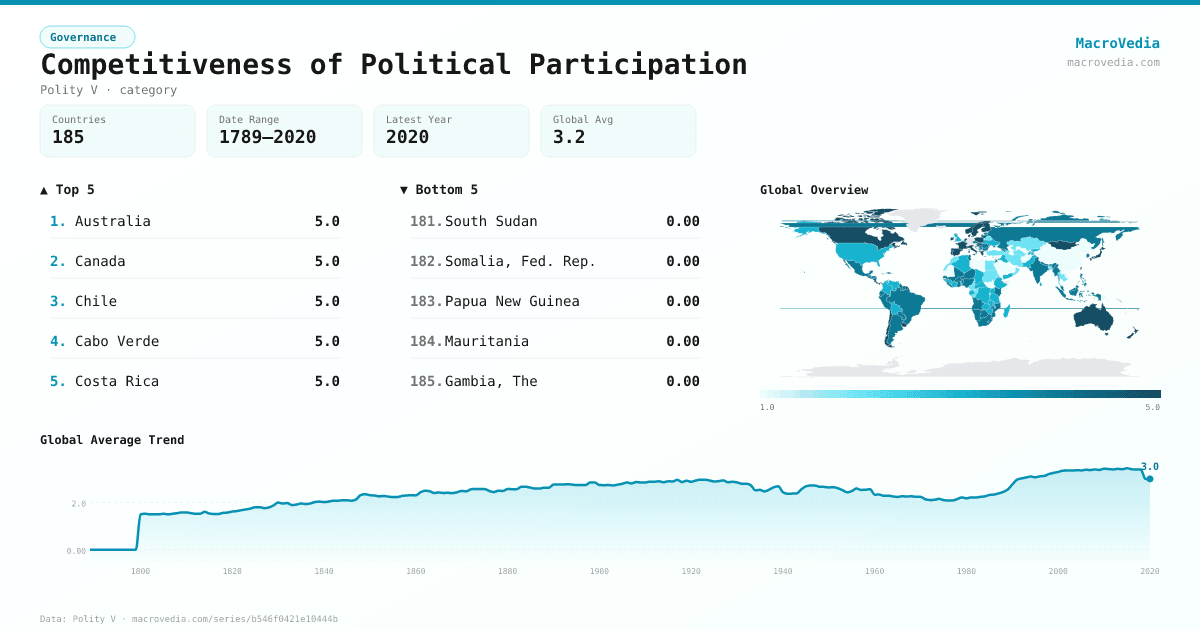This screenshot has width=1200, height=630.
Task: Select Australia in the Top 5 list
Action: [x=113, y=221]
